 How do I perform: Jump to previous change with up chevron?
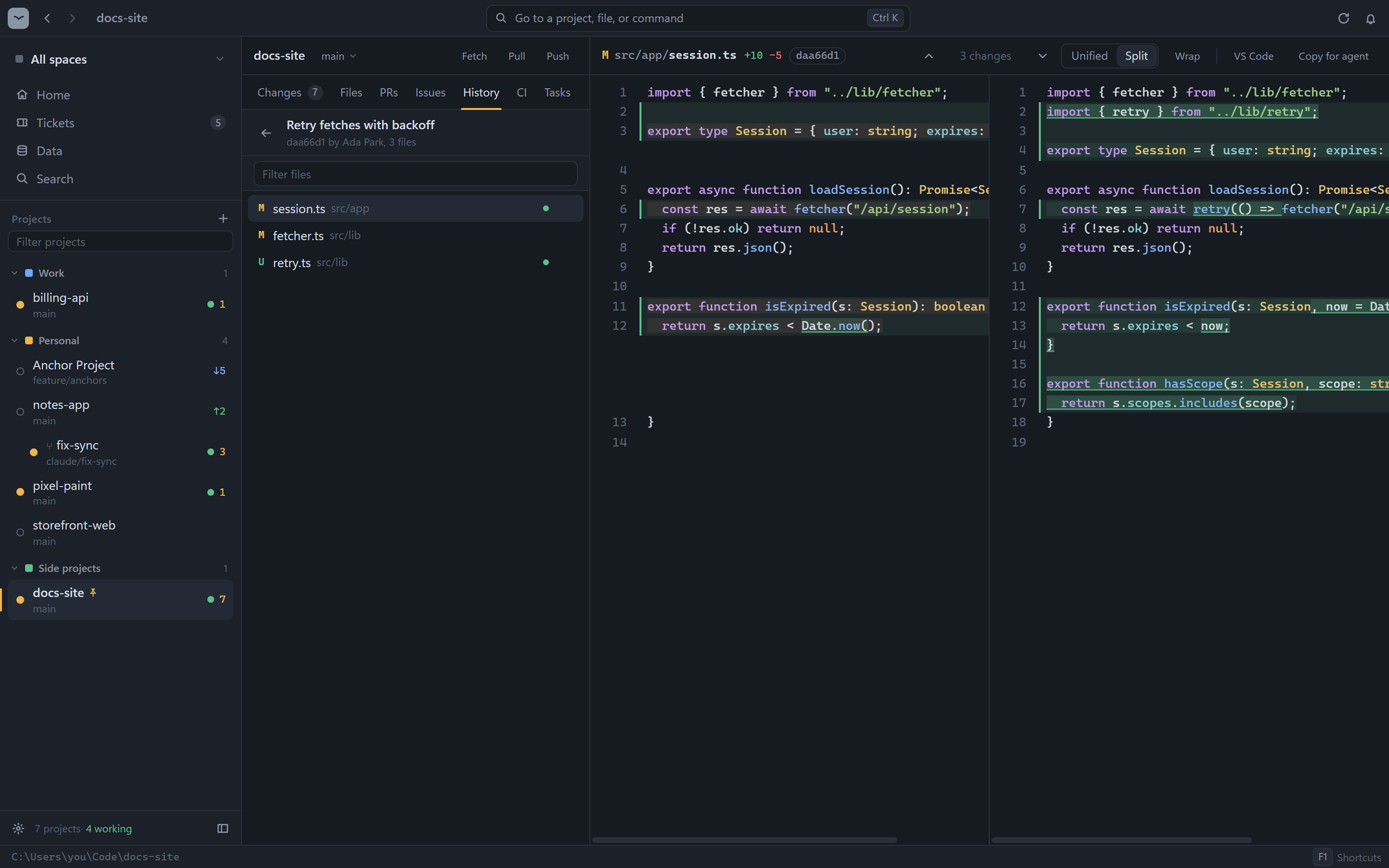(x=929, y=55)
